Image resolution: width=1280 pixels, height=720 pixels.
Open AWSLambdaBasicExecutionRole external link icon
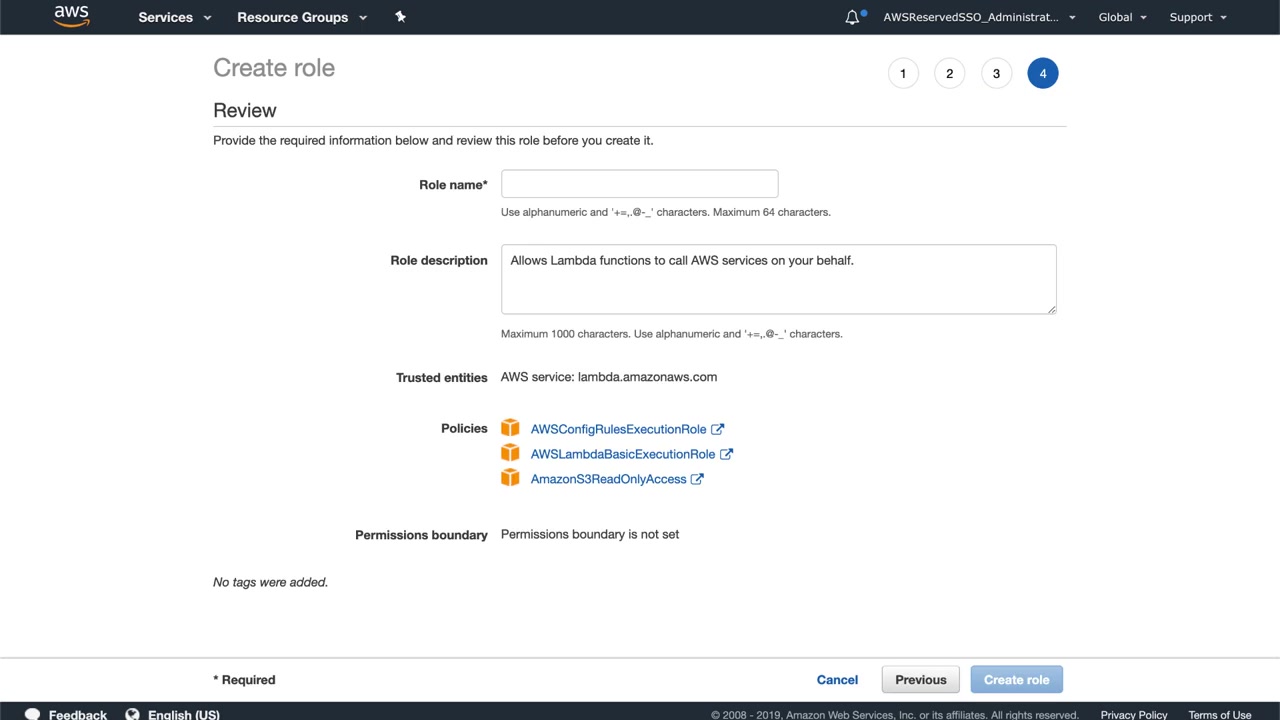[x=726, y=454]
